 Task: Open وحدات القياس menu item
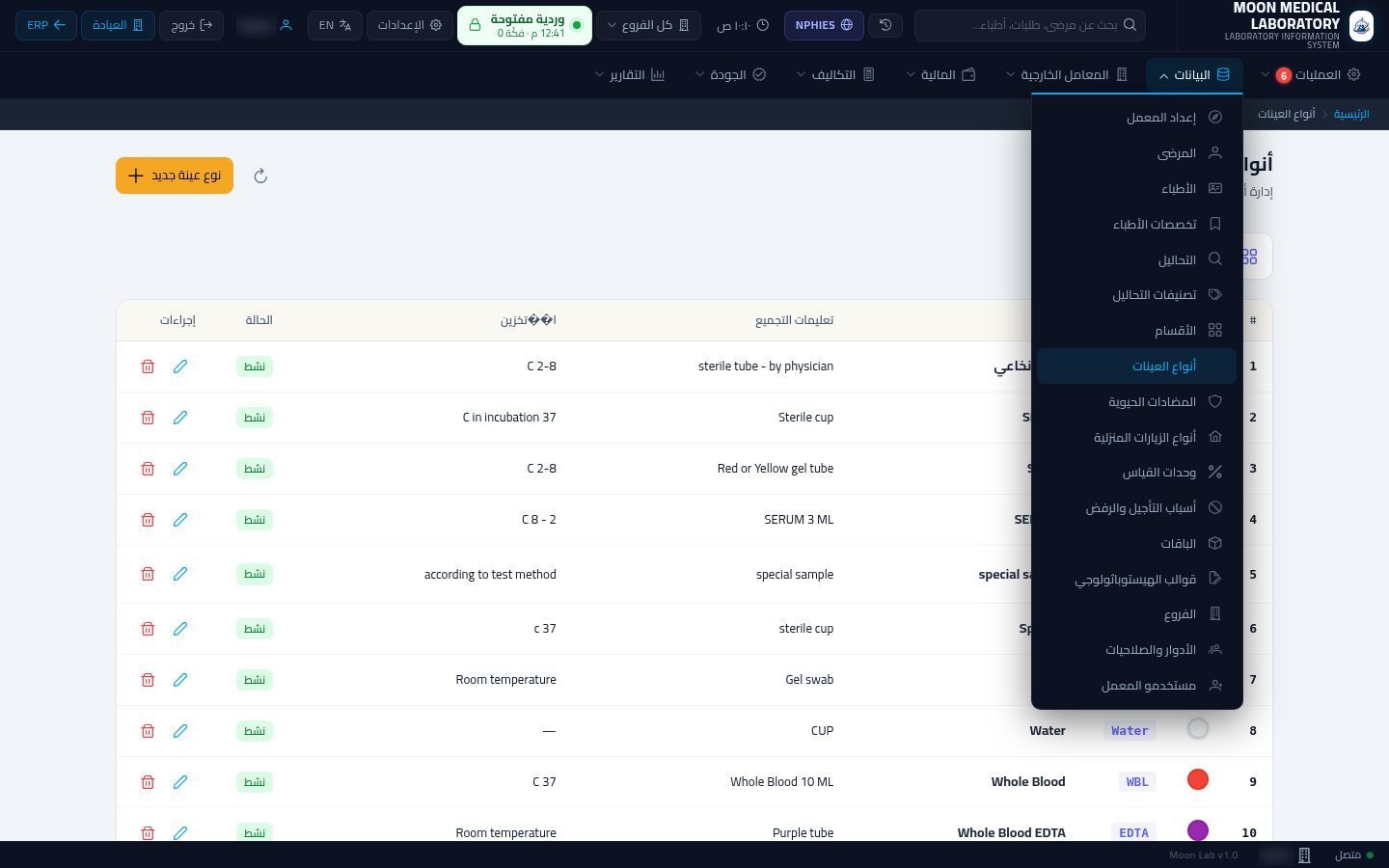click(1136, 473)
